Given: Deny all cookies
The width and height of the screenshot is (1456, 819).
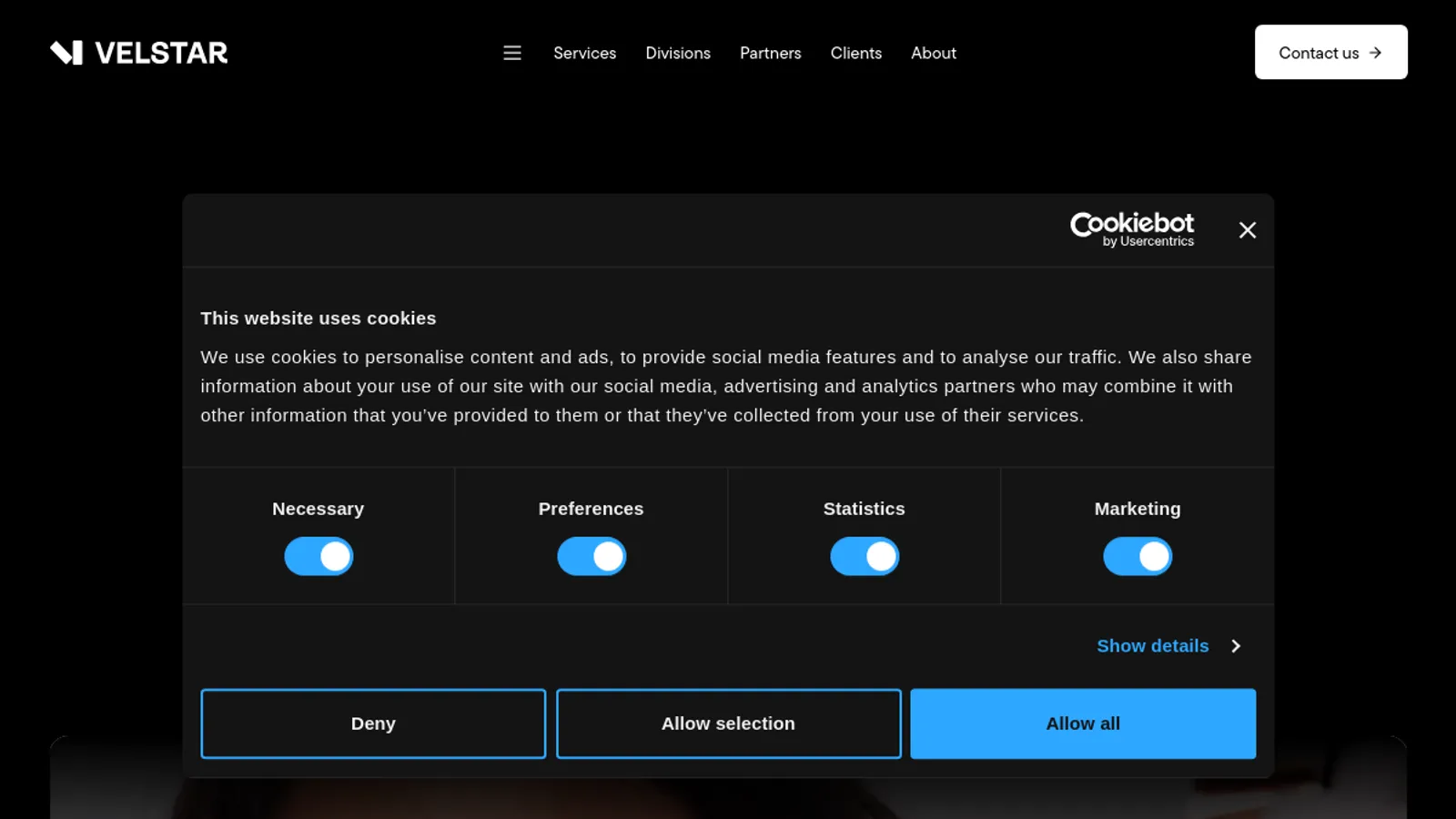Looking at the screenshot, I should coord(373,723).
